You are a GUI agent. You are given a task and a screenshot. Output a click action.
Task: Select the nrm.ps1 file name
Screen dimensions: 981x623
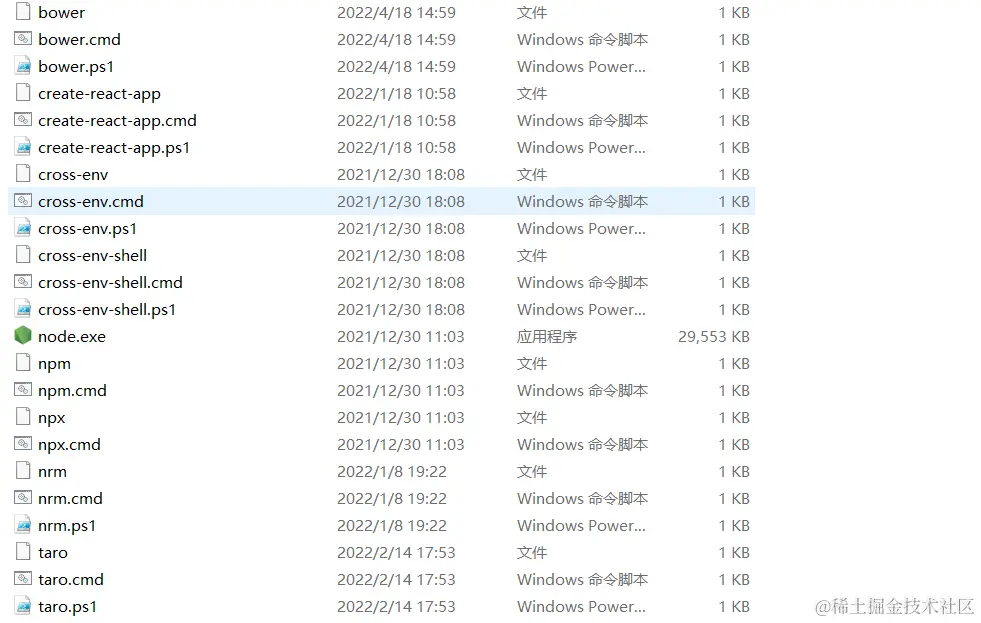click(67, 526)
